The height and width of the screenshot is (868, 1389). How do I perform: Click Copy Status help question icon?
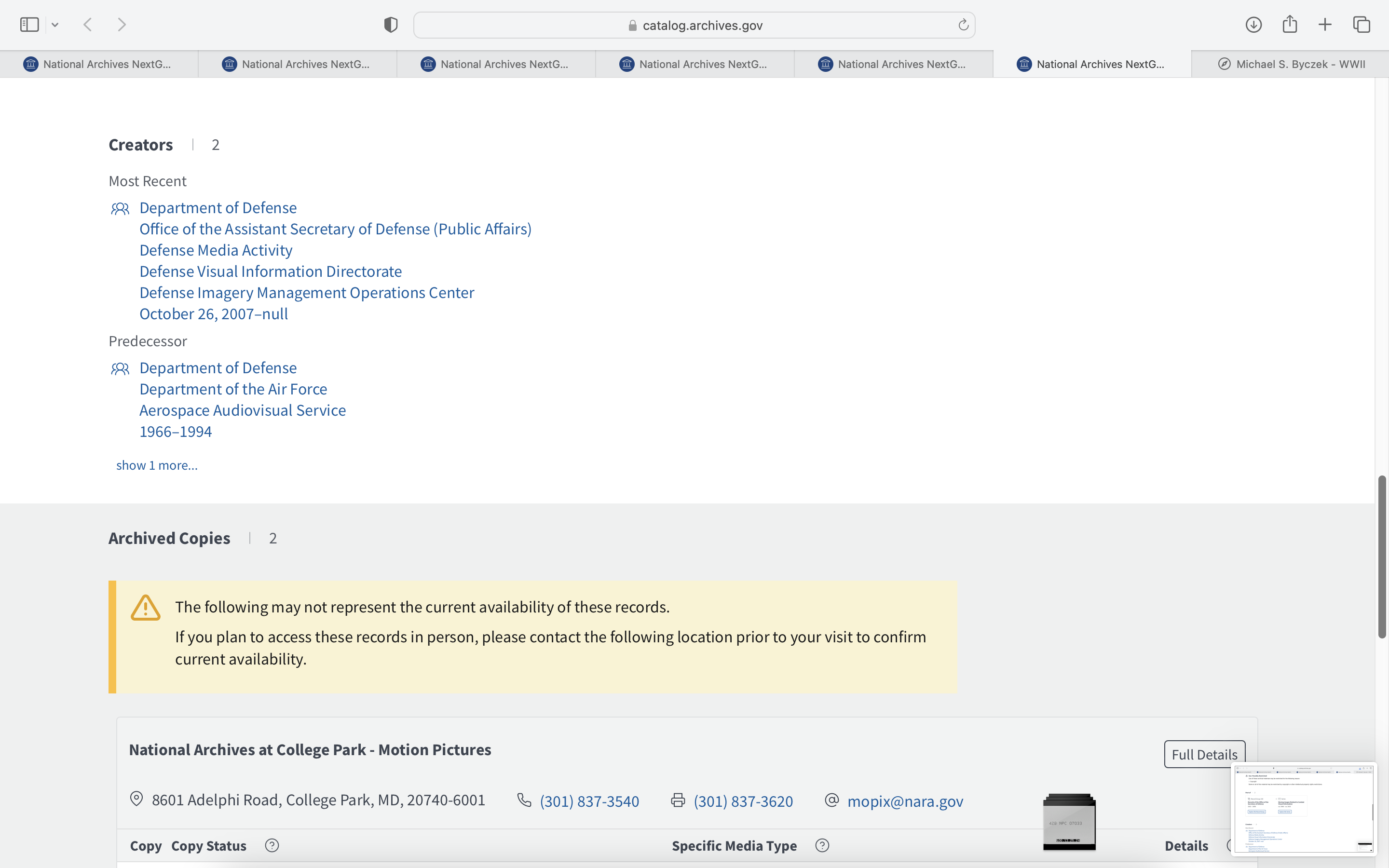pos(272,846)
